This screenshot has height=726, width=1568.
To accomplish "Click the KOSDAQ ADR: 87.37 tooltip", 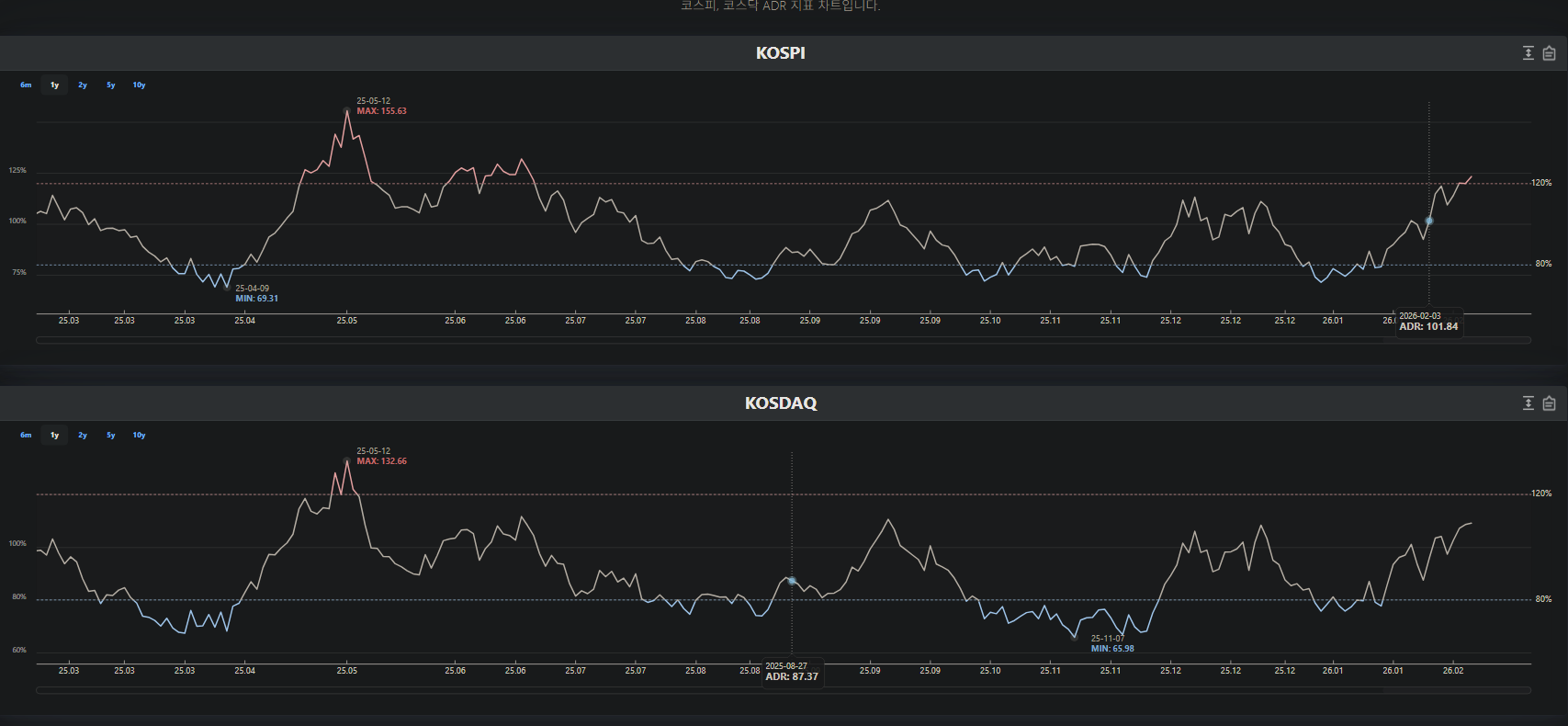I will [x=792, y=672].
